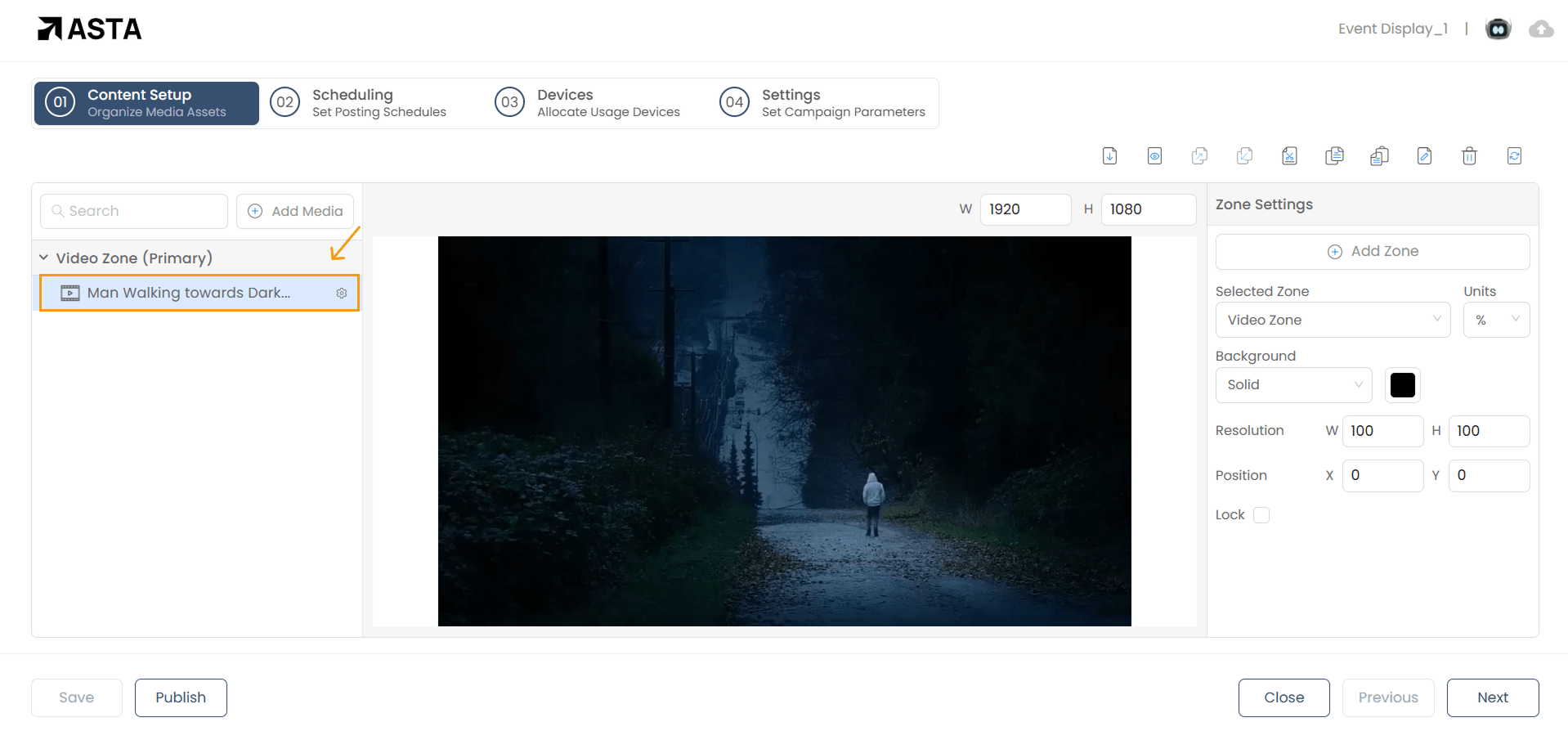Open the Background type Solid dropdown
Viewport: 1568px width, 740px height.
pos(1293,385)
